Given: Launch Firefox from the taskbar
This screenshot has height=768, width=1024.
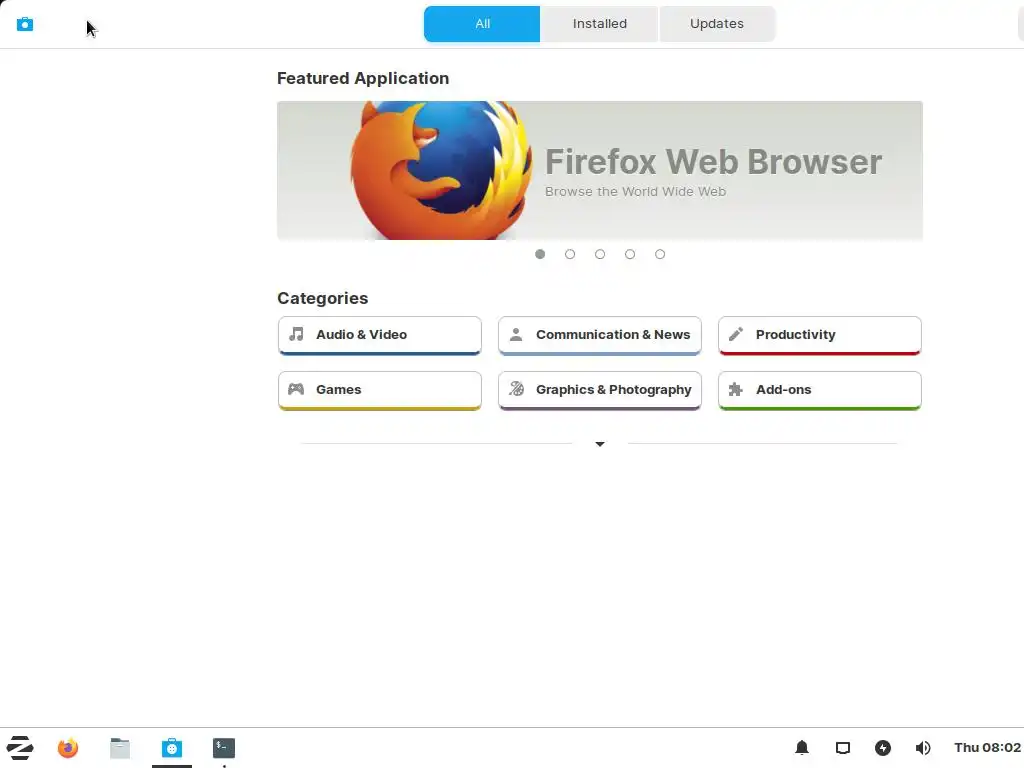Looking at the screenshot, I should (x=68, y=748).
